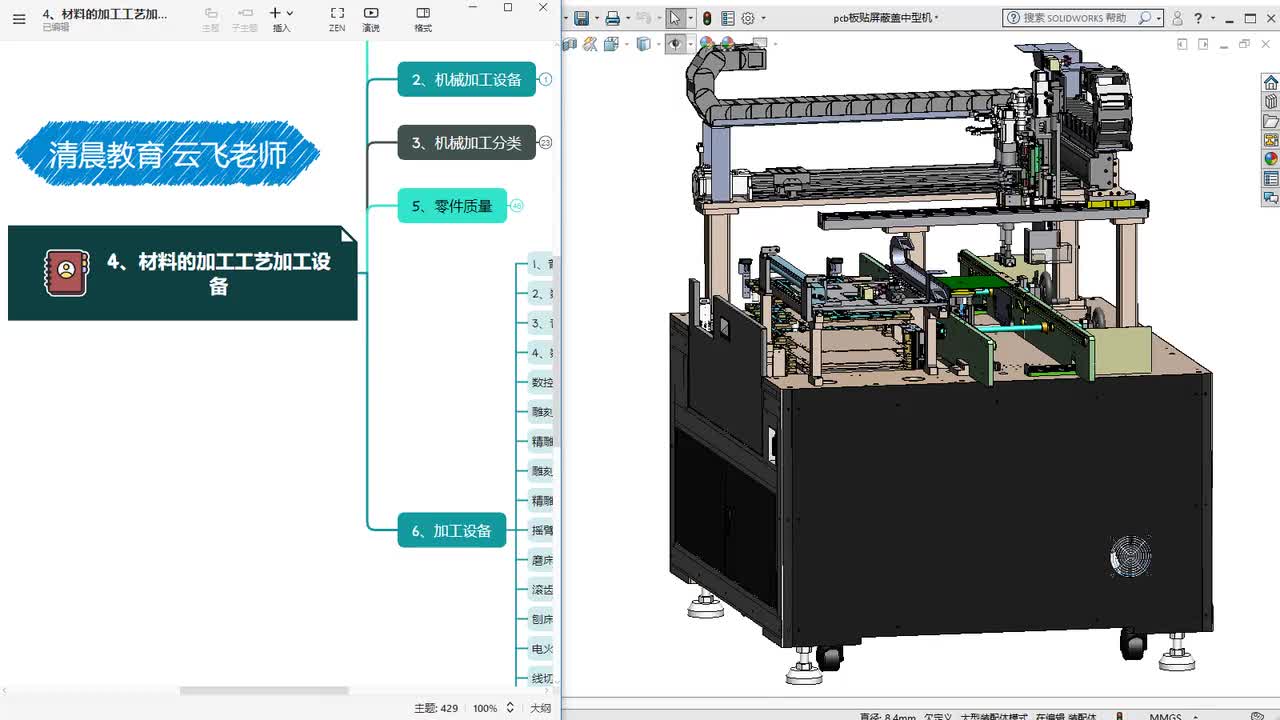
Task: Click the Insert (插入) plus button
Action: pos(281,19)
